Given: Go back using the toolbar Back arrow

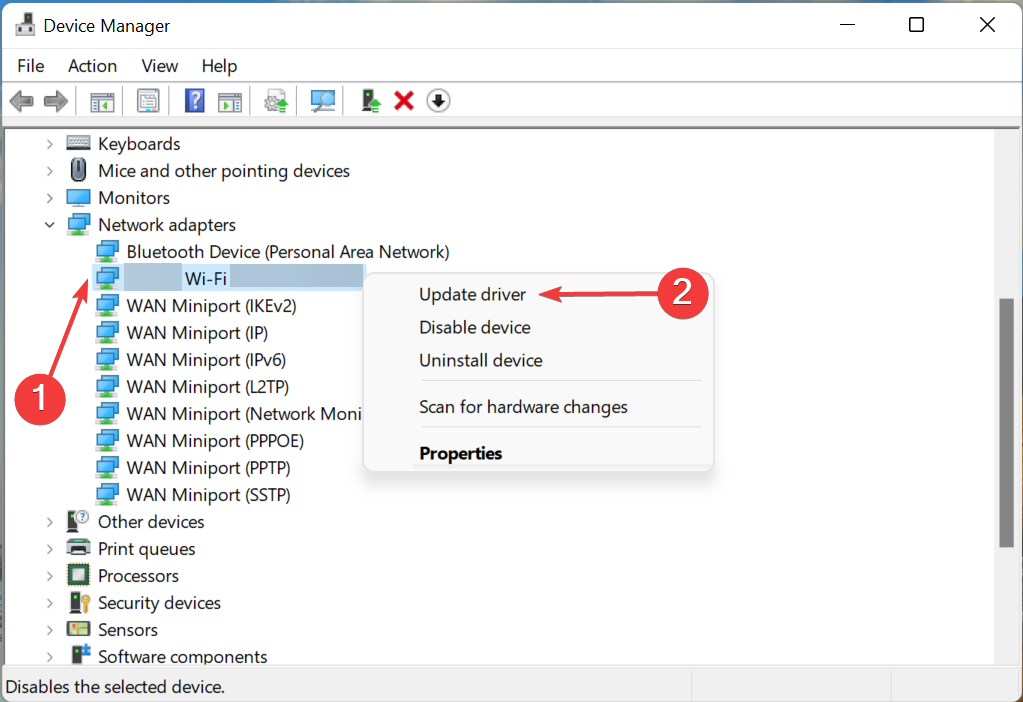Looking at the screenshot, I should [x=22, y=101].
